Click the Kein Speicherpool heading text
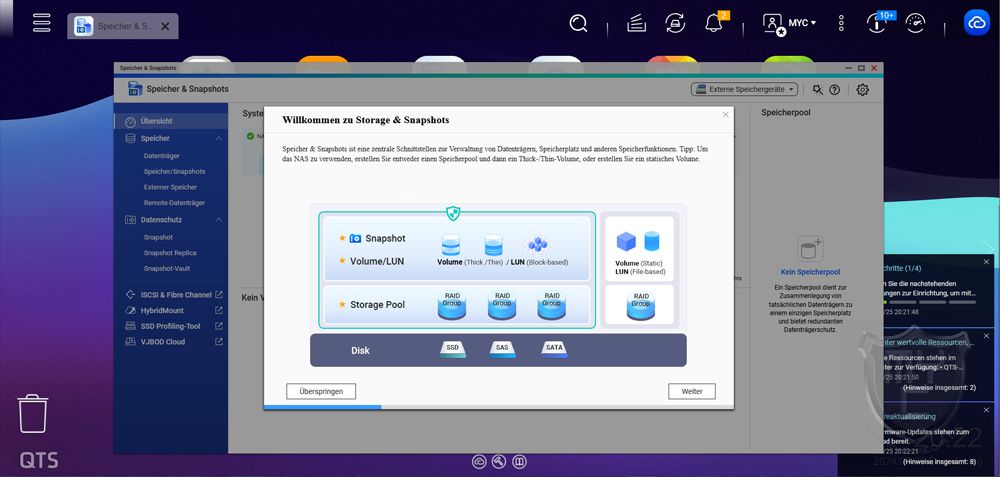The height and width of the screenshot is (477, 1000). tap(810, 272)
